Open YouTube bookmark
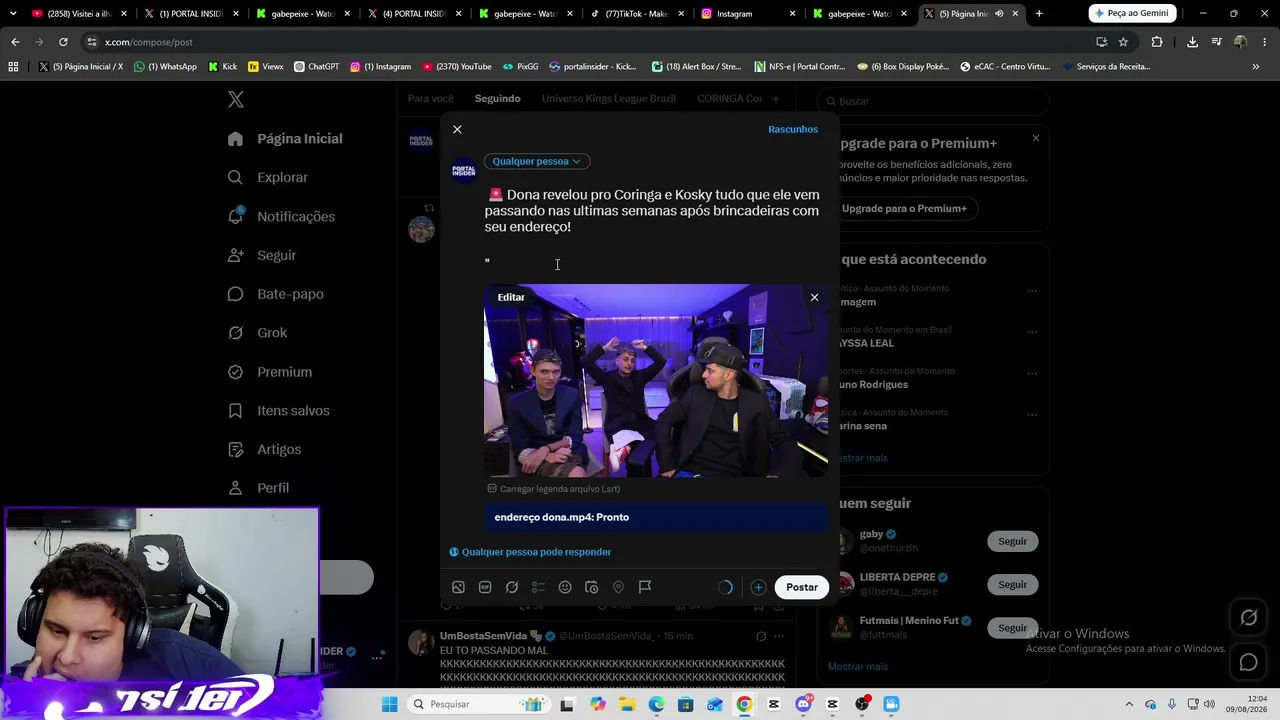The image size is (1280, 720). [x=457, y=67]
